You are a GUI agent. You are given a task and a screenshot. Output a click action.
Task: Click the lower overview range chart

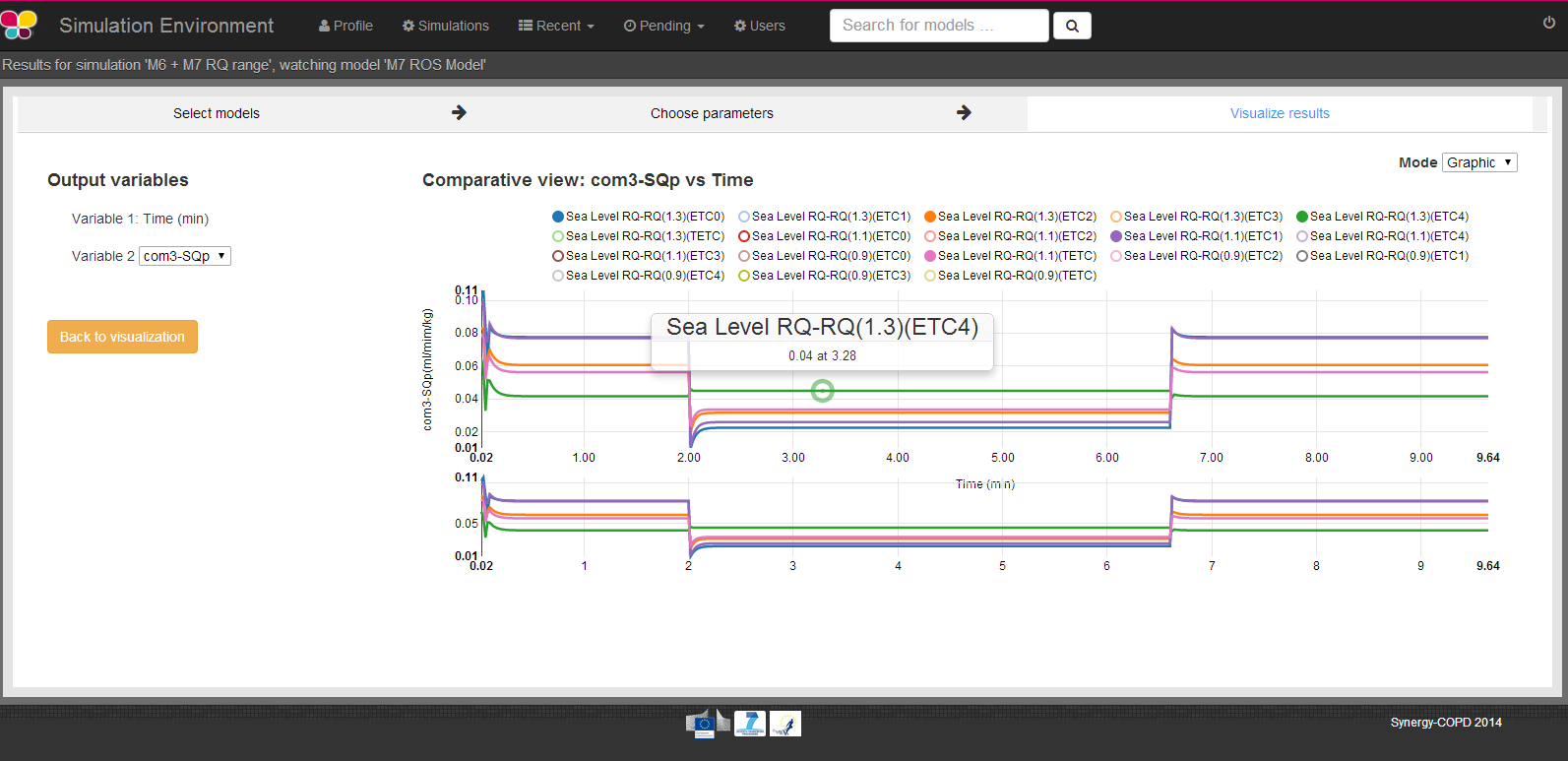coord(984,520)
